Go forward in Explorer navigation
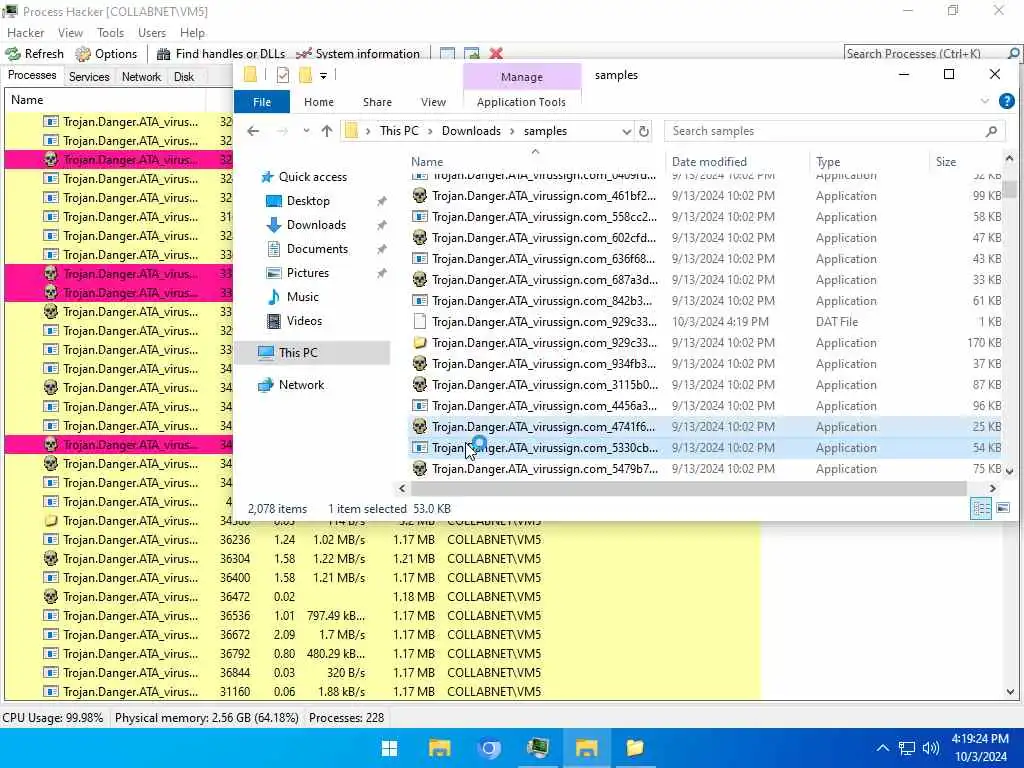The height and width of the screenshot is (768, 1024). pyautogui.click(x=282, y=131)
